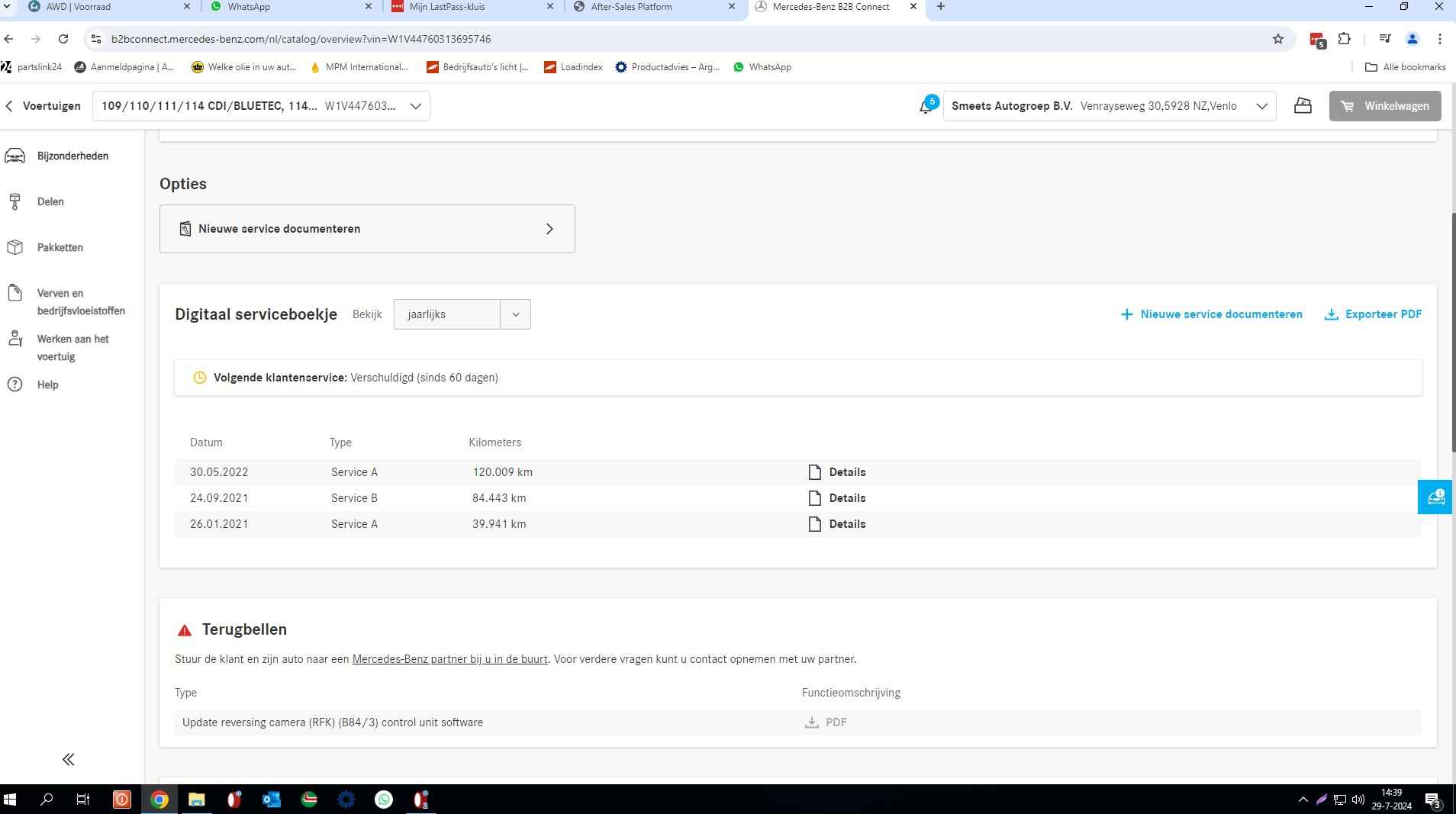Open the tab search dropdown arrow
Viewport: 1456px width, 814px height.
click(x=8, y=7)
